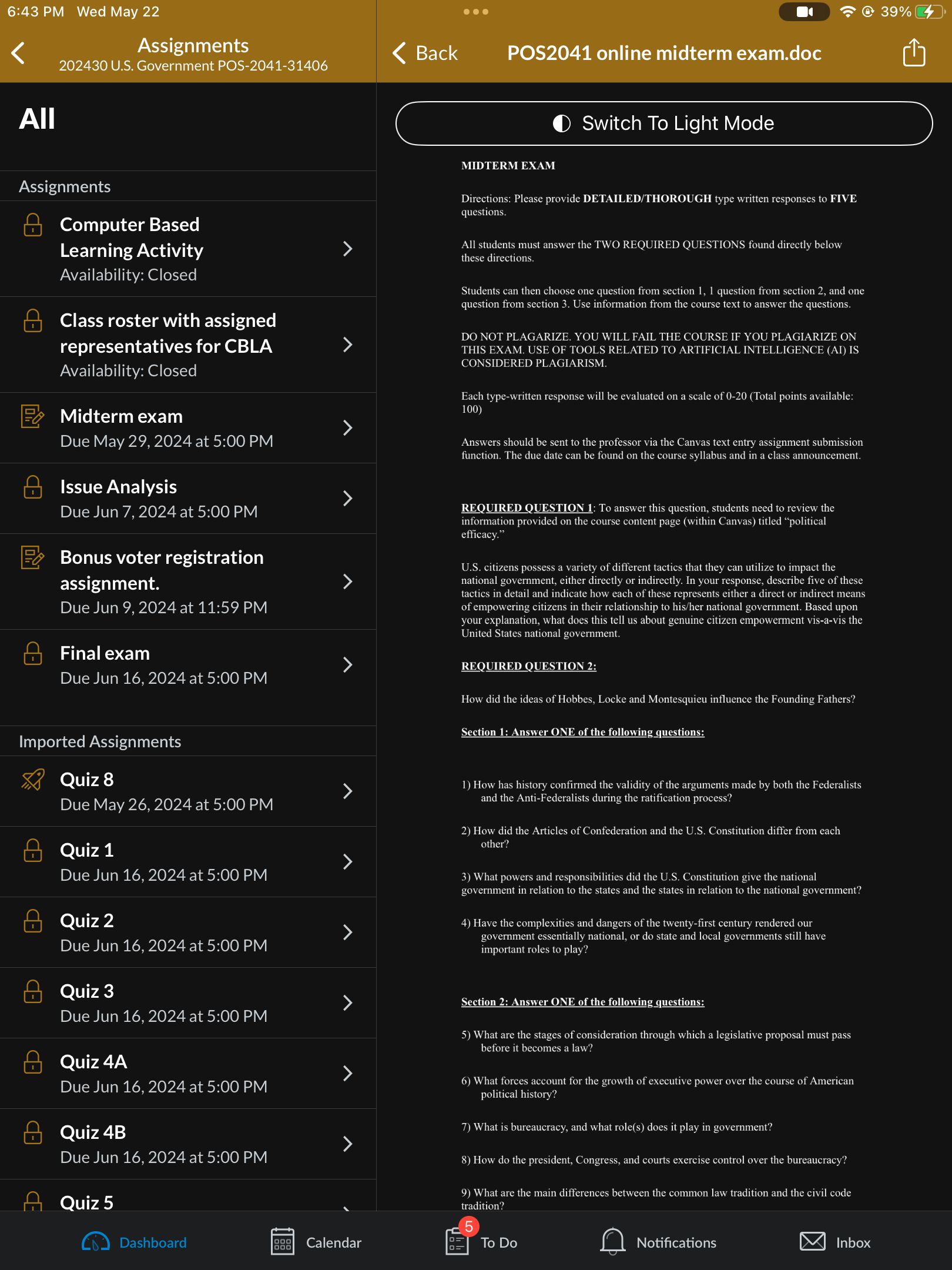Tap the lock icon beside Issue Analysis

click(33, 487)
